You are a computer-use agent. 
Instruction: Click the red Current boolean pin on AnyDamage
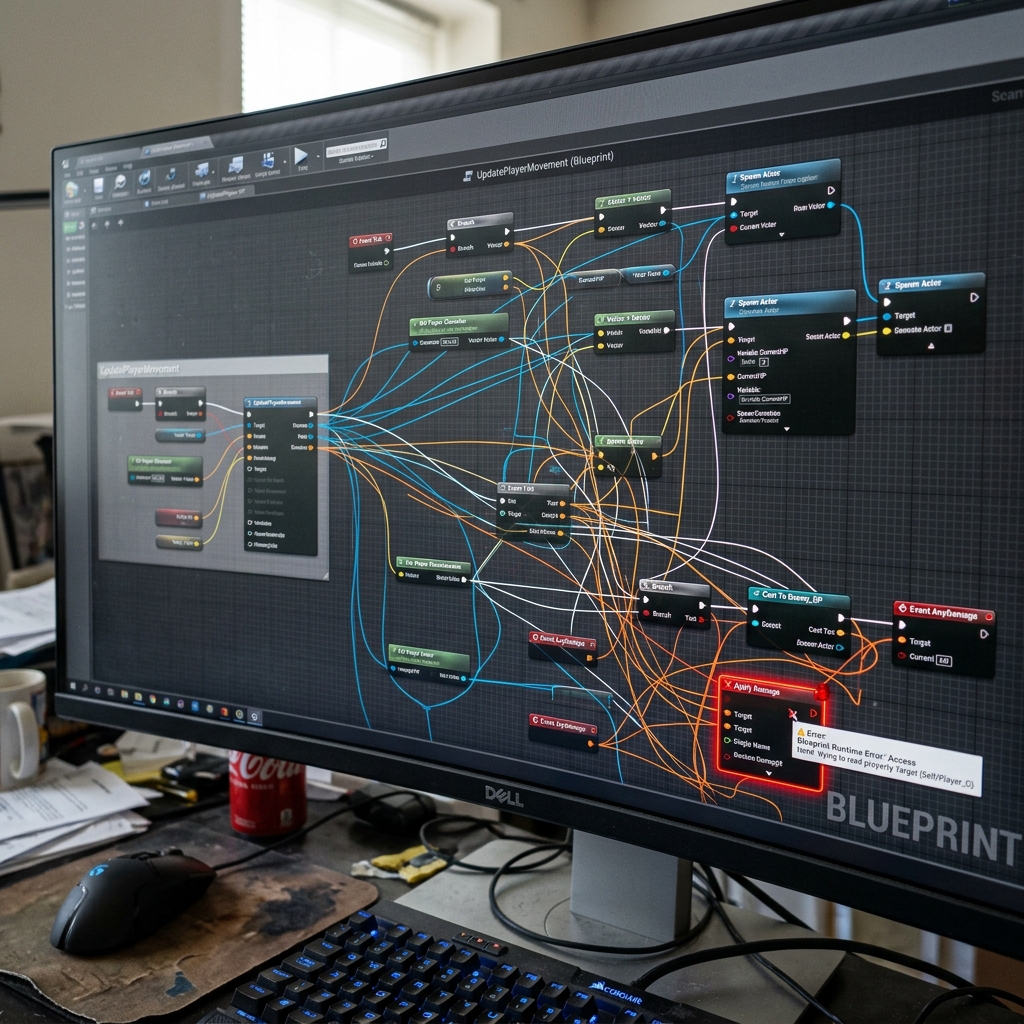pos(902,656)
